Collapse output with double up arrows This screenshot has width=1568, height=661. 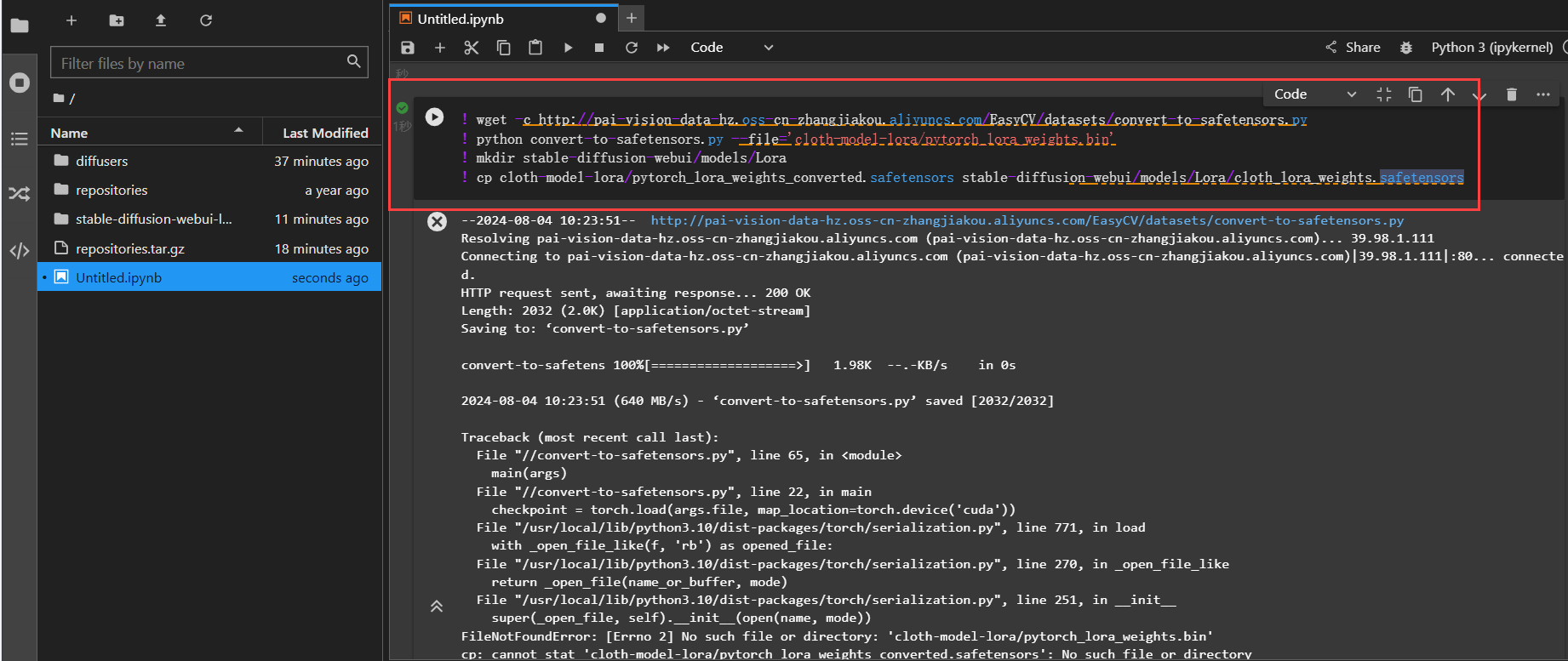point(437,607)
